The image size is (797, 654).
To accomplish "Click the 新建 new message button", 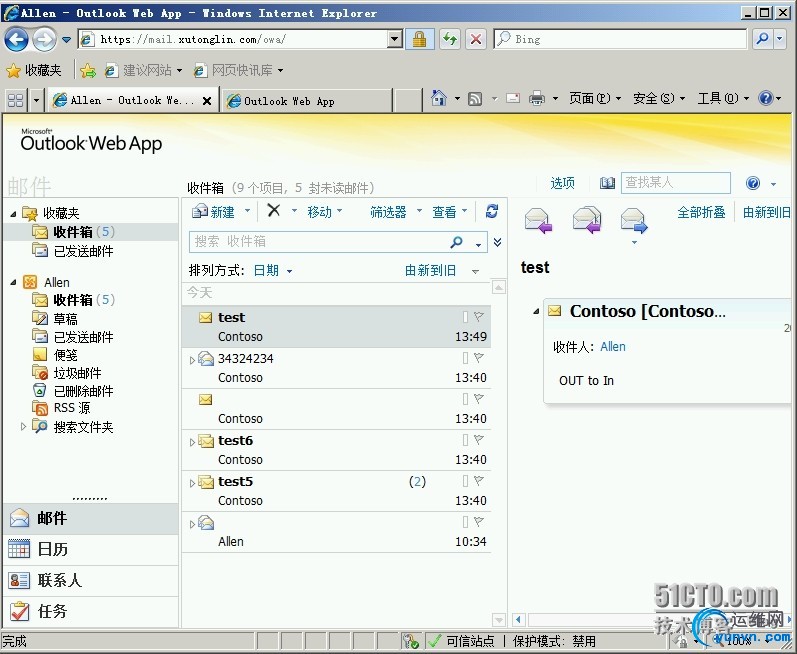I will 213,211.
